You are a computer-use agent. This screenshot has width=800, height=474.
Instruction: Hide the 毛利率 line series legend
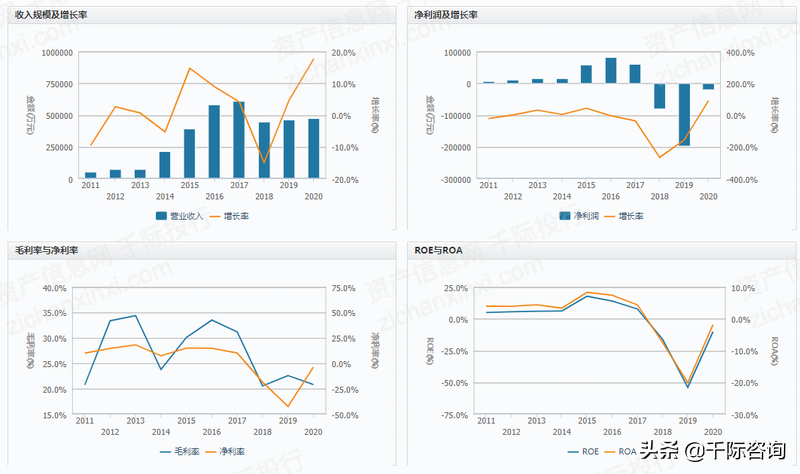click(180, 452)
